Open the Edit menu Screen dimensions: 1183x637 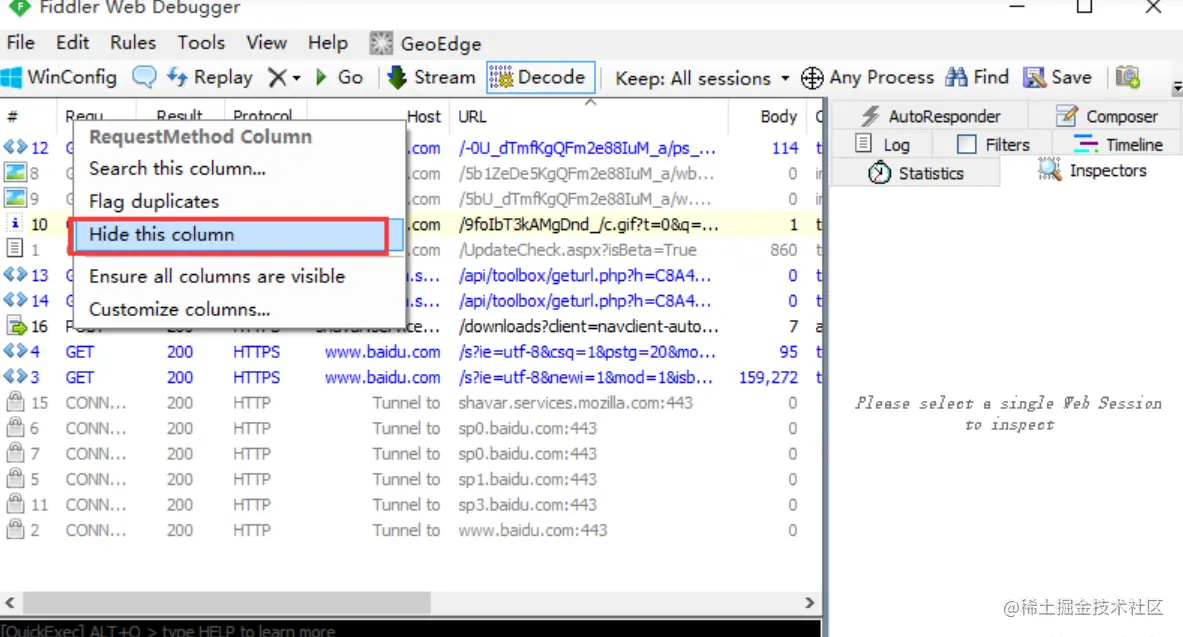tap(72, 43)
